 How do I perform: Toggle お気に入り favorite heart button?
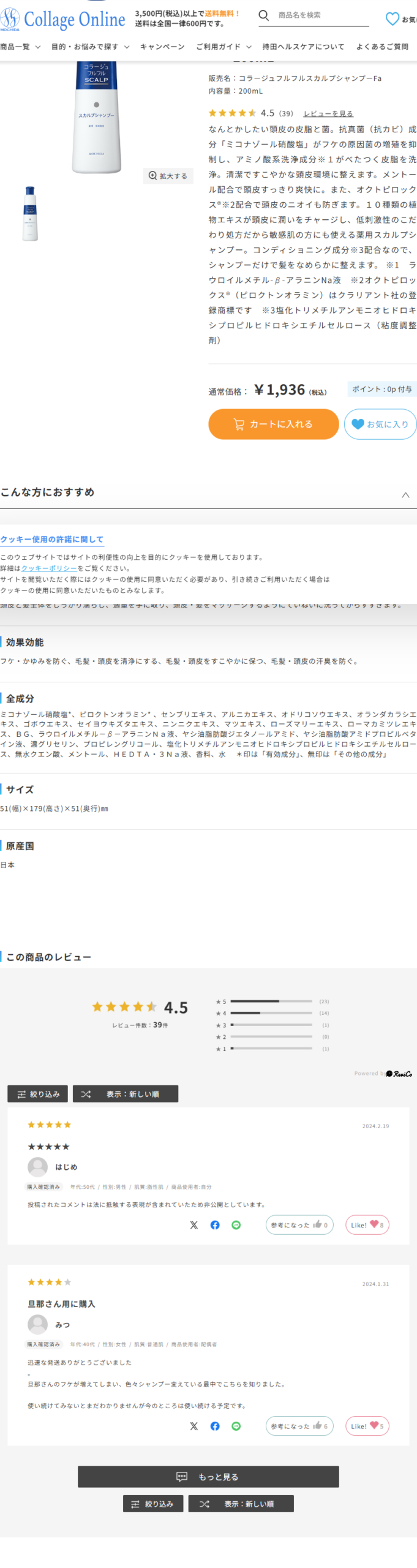(380, 424)
